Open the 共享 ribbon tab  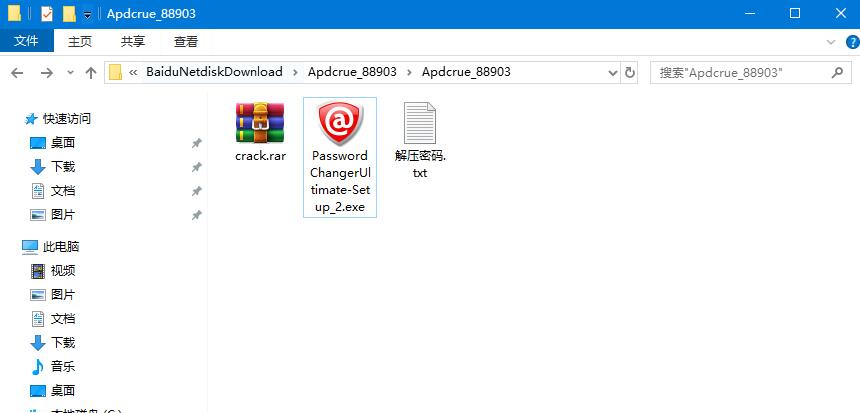click(x=133, y=41)
